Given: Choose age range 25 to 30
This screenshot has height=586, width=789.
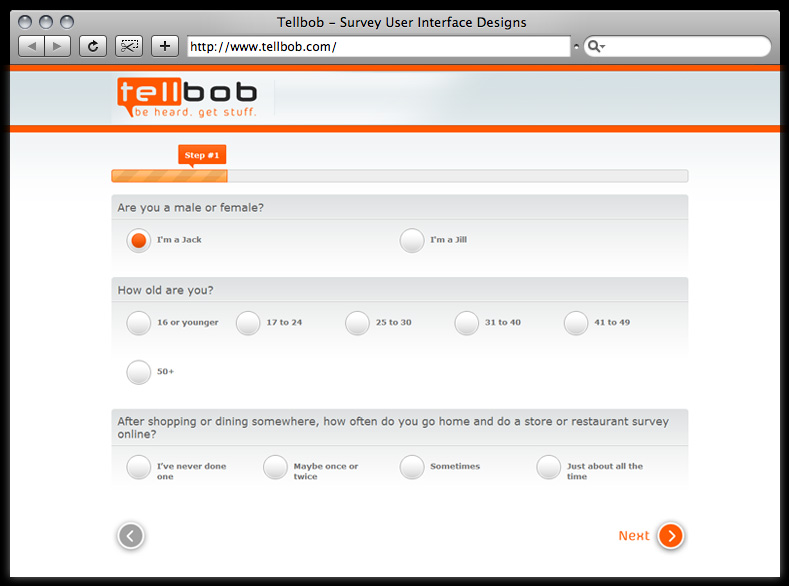Looking at the screenshot, I should 357,323.
